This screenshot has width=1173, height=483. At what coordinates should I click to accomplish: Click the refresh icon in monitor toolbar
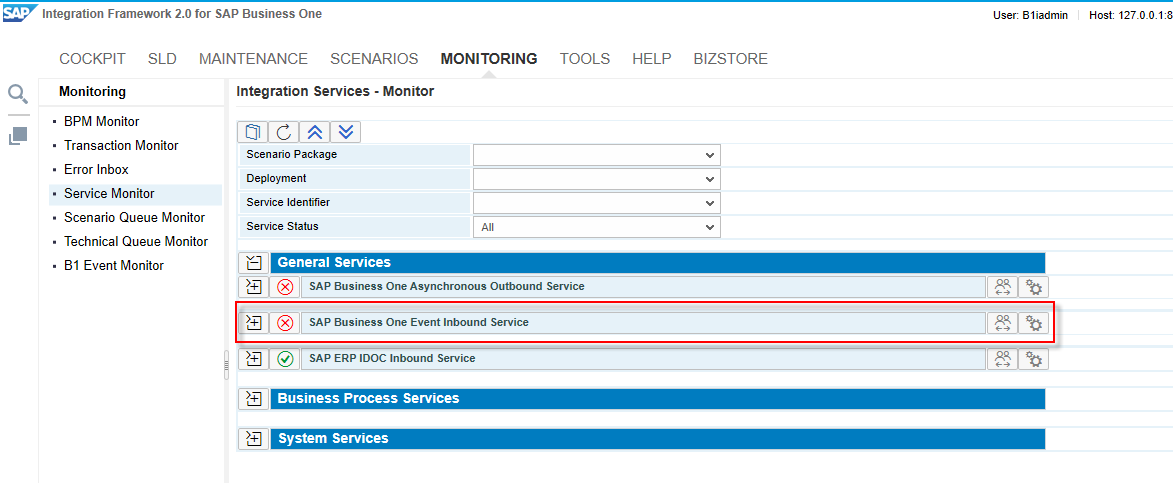pos(284,132)
